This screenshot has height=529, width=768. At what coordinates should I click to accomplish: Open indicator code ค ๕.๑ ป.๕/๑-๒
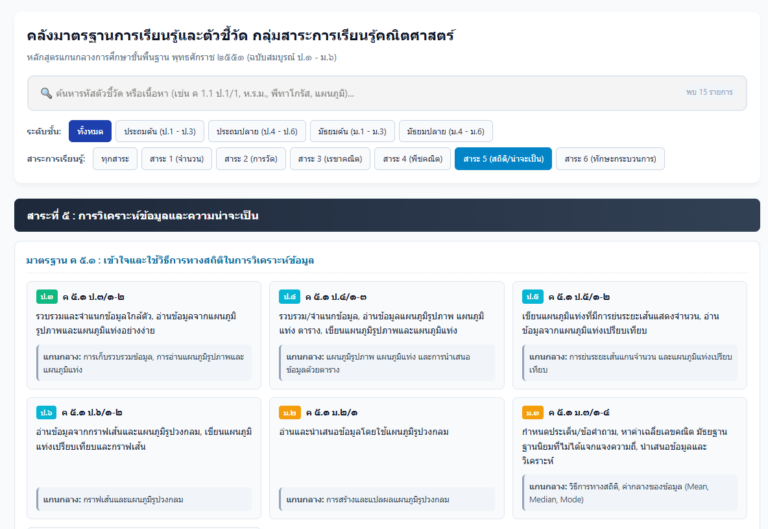tap(579, 297)
